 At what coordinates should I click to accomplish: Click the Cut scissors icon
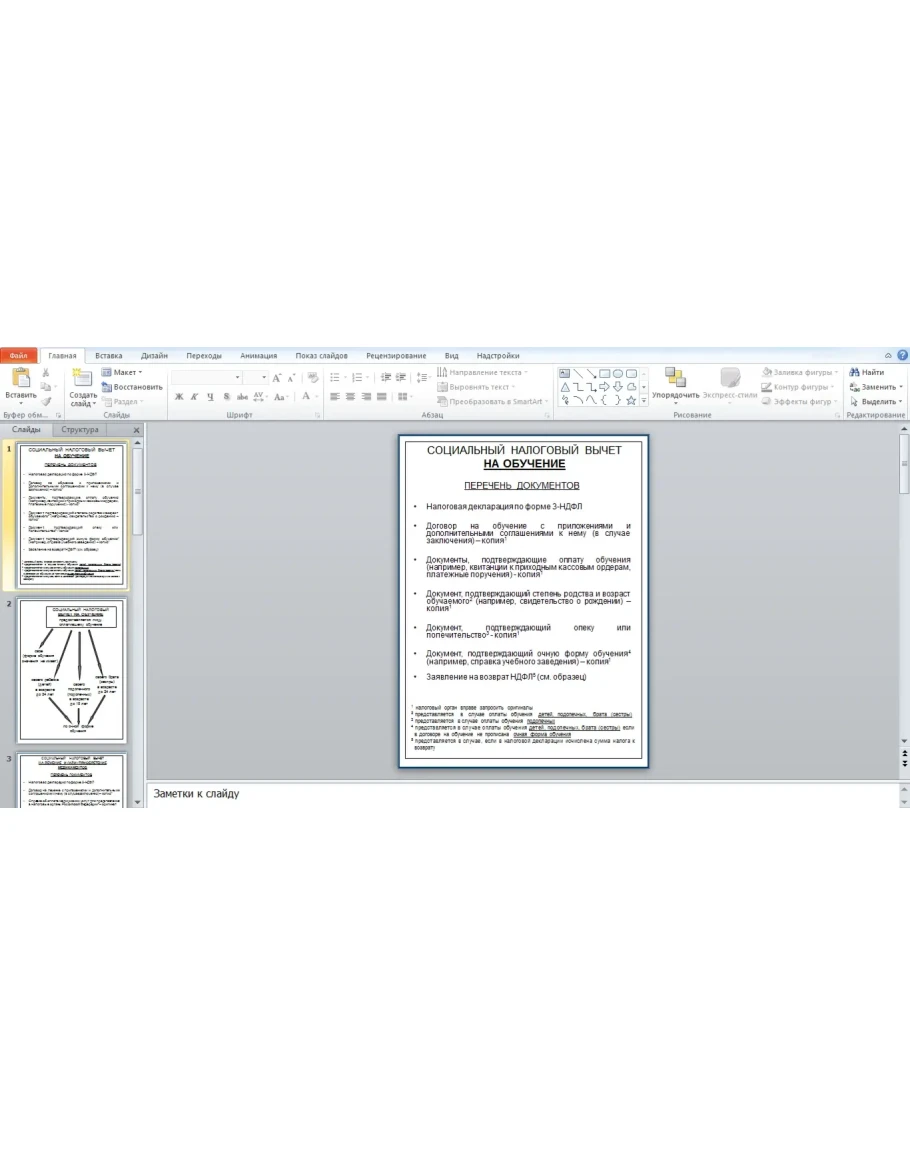coord(46,372)
